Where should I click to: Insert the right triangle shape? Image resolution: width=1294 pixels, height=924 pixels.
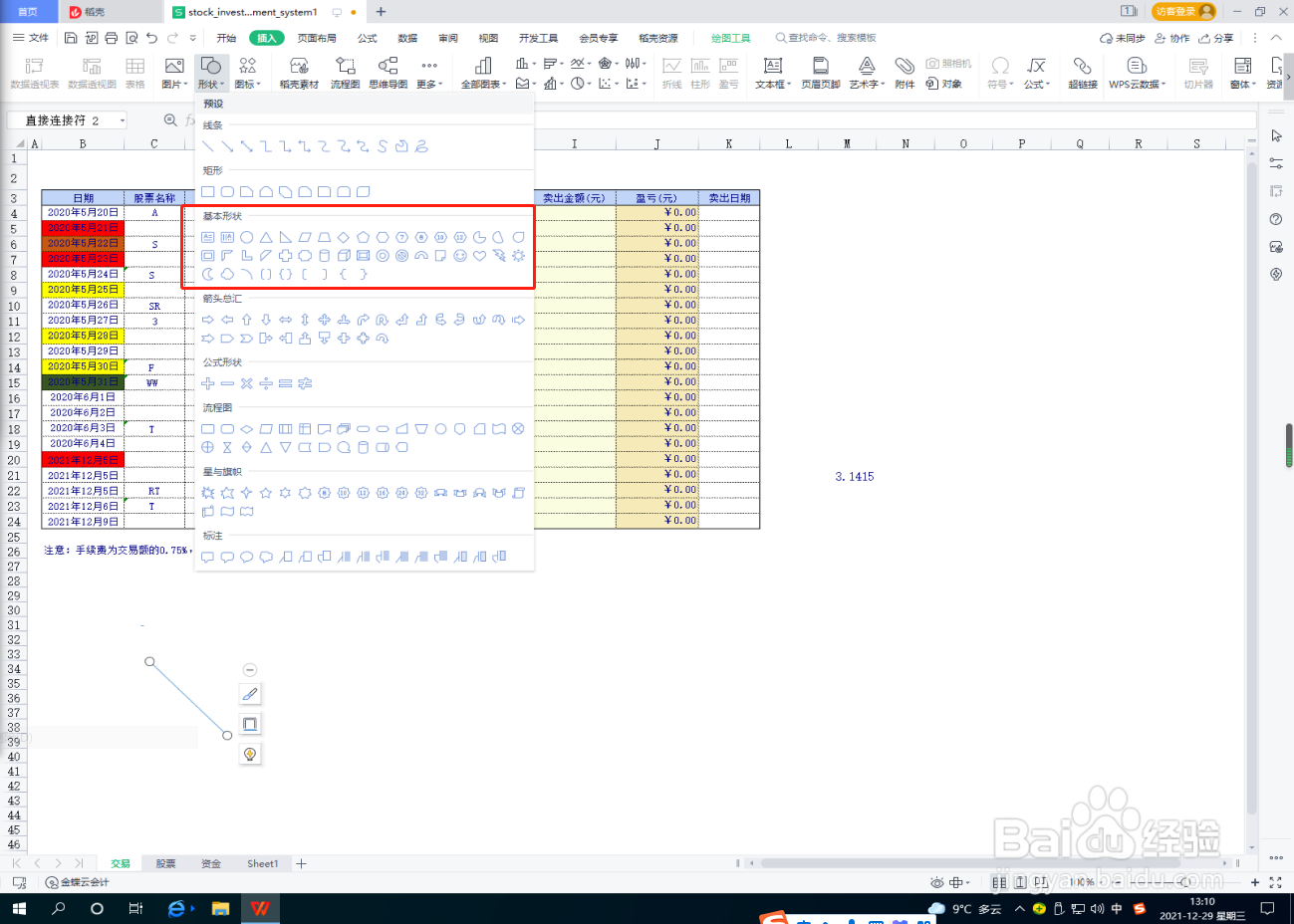pyautogui.click(x=285, y=237)
